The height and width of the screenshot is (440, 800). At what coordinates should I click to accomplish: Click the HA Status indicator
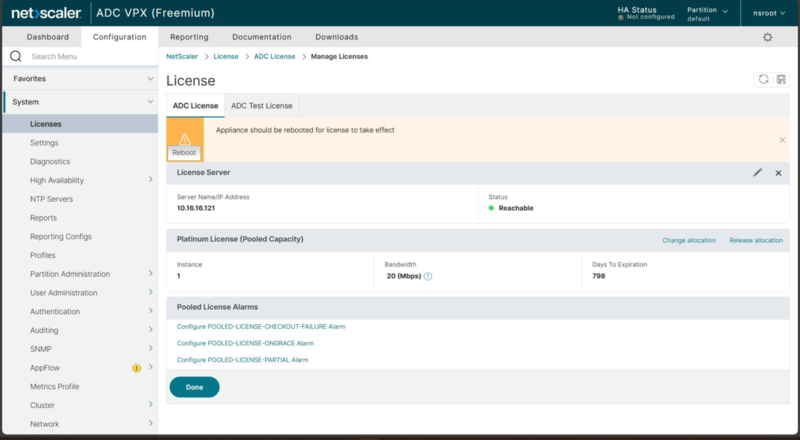(x=645, y=13)
